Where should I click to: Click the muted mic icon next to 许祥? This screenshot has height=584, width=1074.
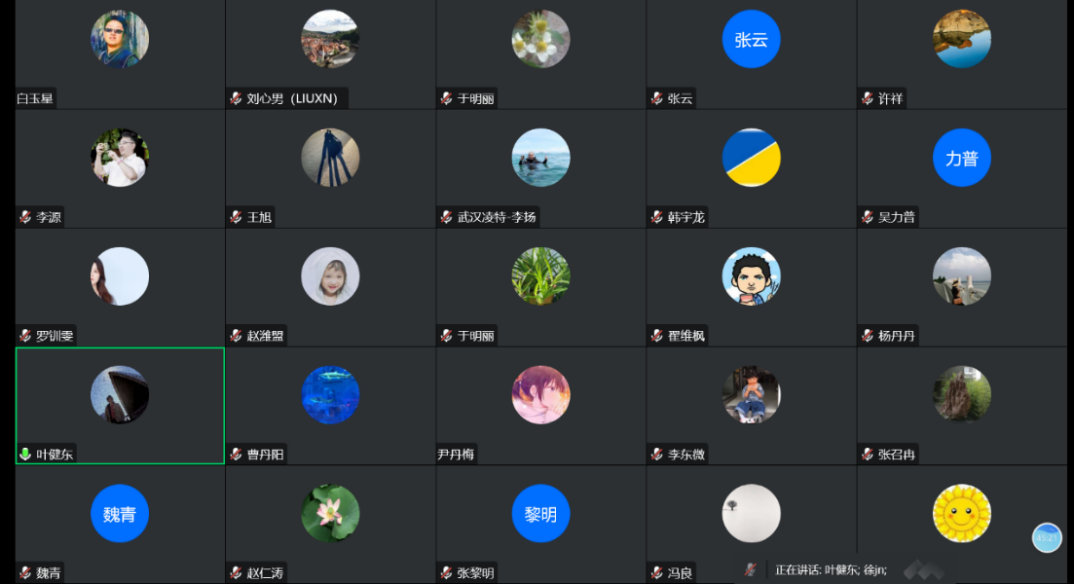coord(867,99)
